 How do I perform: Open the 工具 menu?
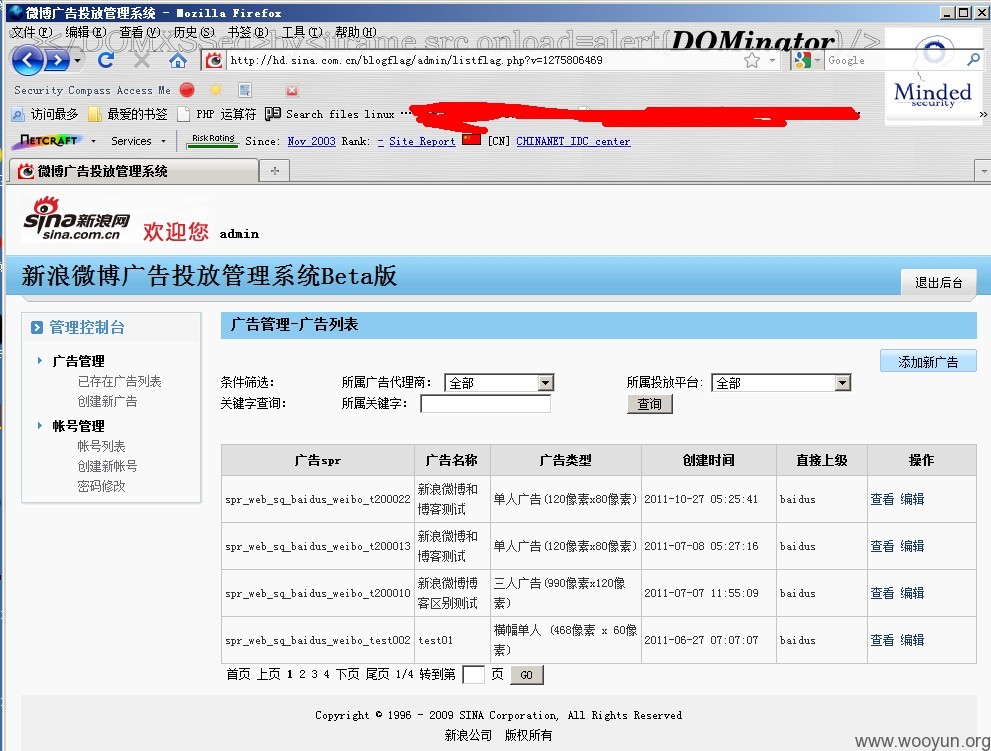coord(302,32)
